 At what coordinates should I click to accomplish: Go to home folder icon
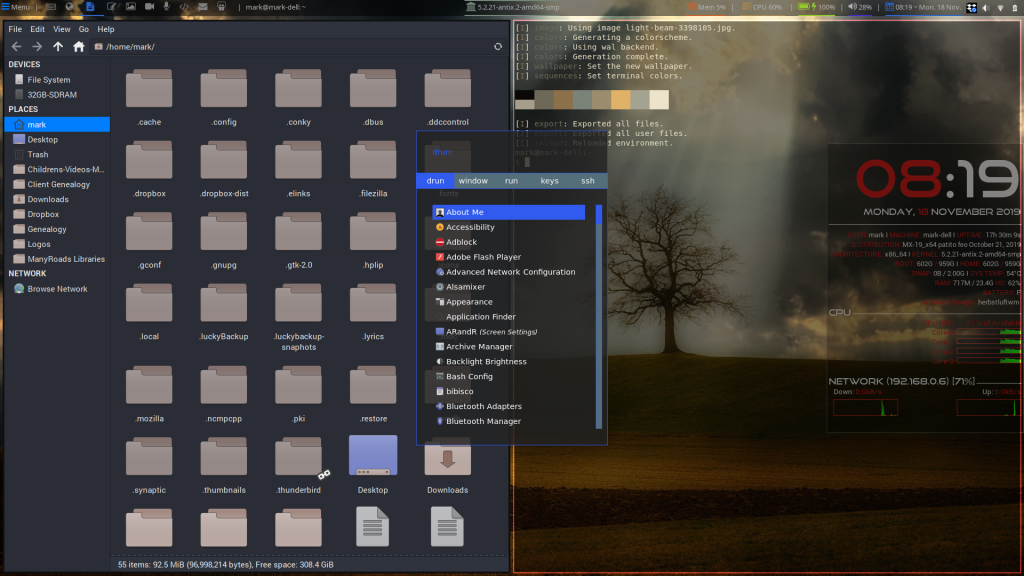coord(79,46)
